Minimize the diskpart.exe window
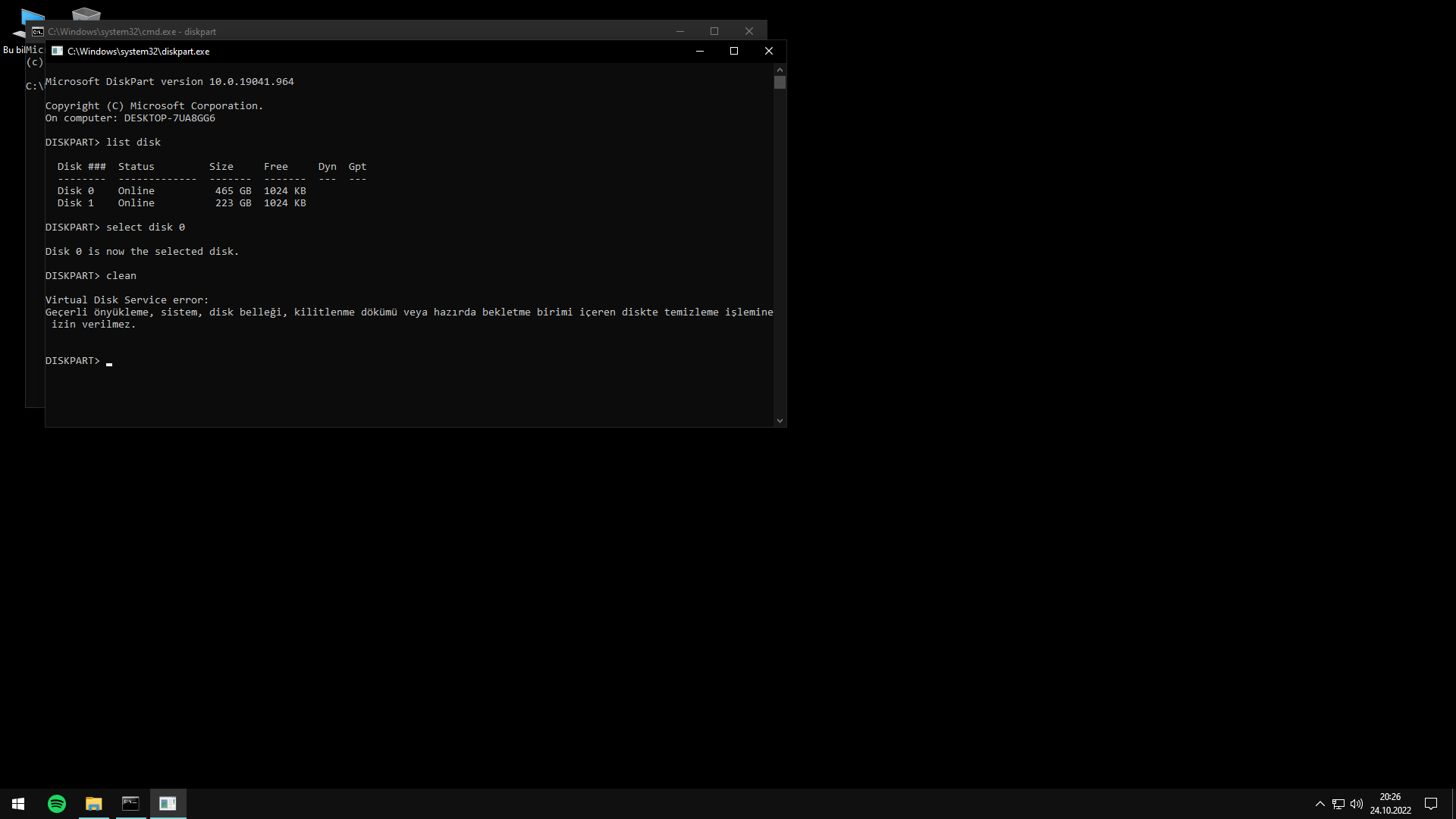 (x=700, y=51)
